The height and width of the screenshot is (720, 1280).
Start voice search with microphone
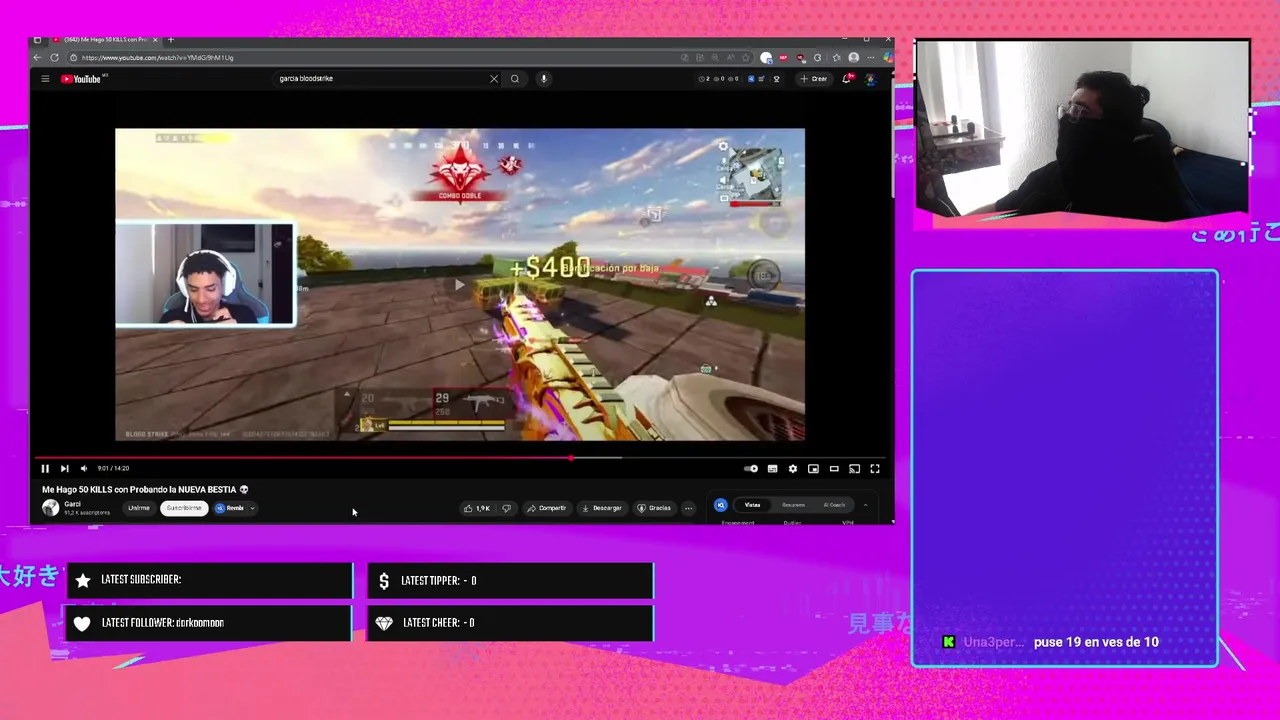pos(544,79)
